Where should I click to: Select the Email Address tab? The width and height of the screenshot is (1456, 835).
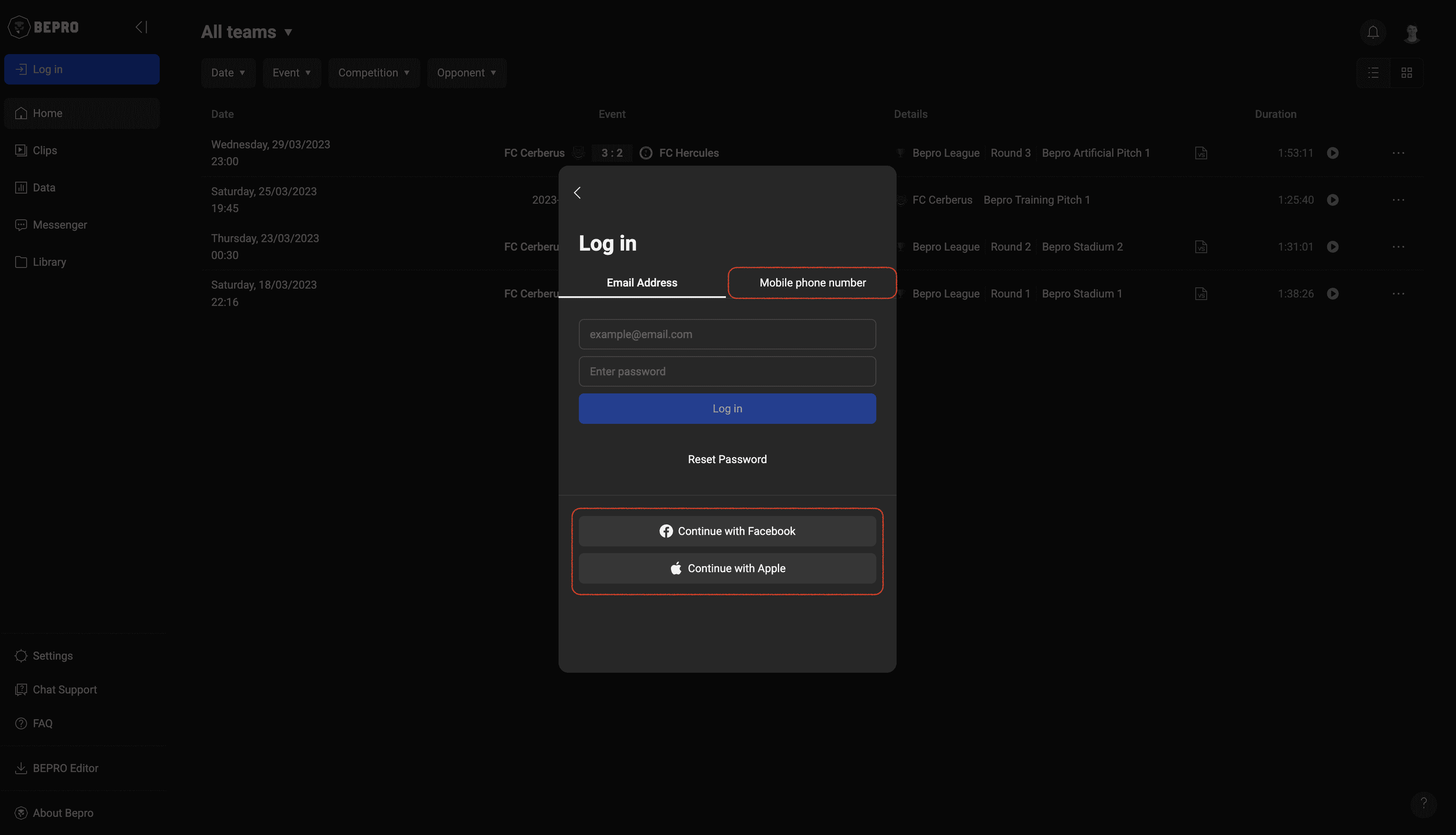[x=642, y=283]
